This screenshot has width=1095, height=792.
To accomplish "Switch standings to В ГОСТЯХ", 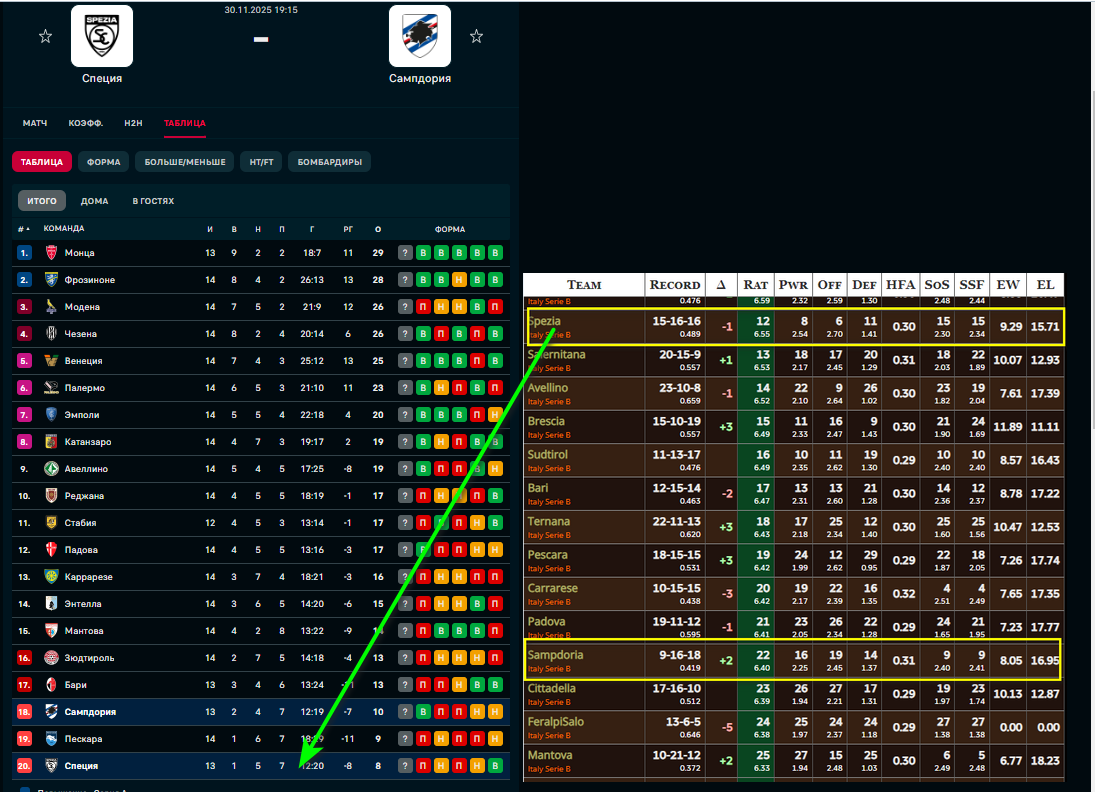I will [x=153, y=201].
